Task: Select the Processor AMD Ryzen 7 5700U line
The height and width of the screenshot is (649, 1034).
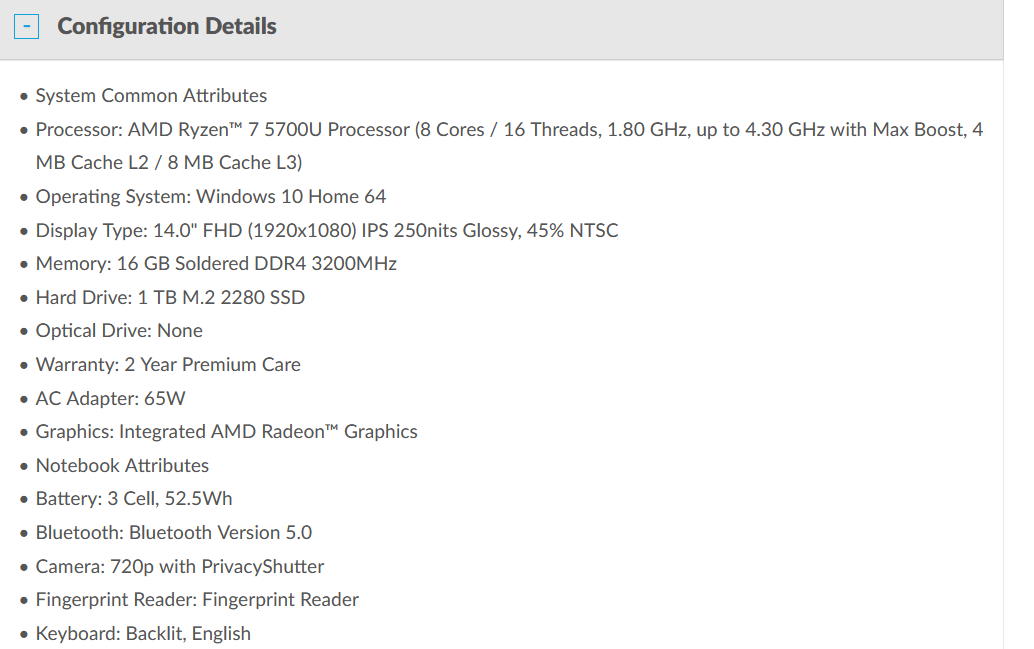Action: (x=509, y=146)
